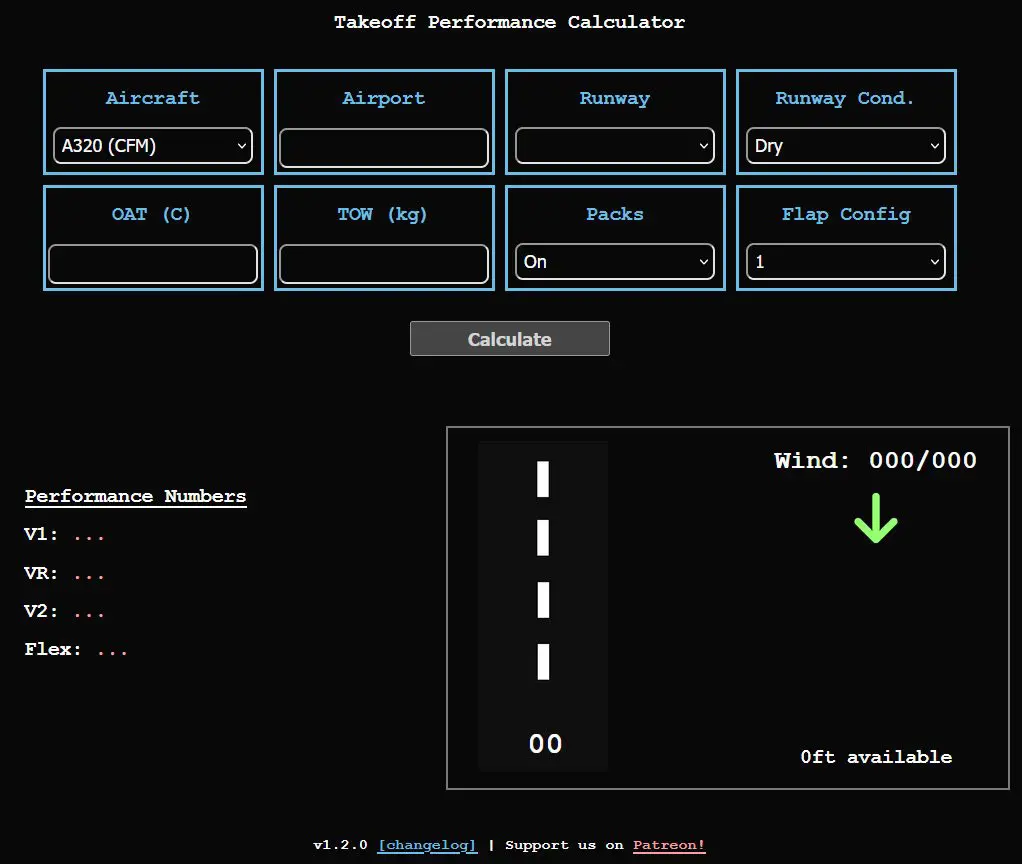Open the Flap Config dropdown showing 1
The height and width of the screenshot is (864, 1022).
tap(845, 262)
